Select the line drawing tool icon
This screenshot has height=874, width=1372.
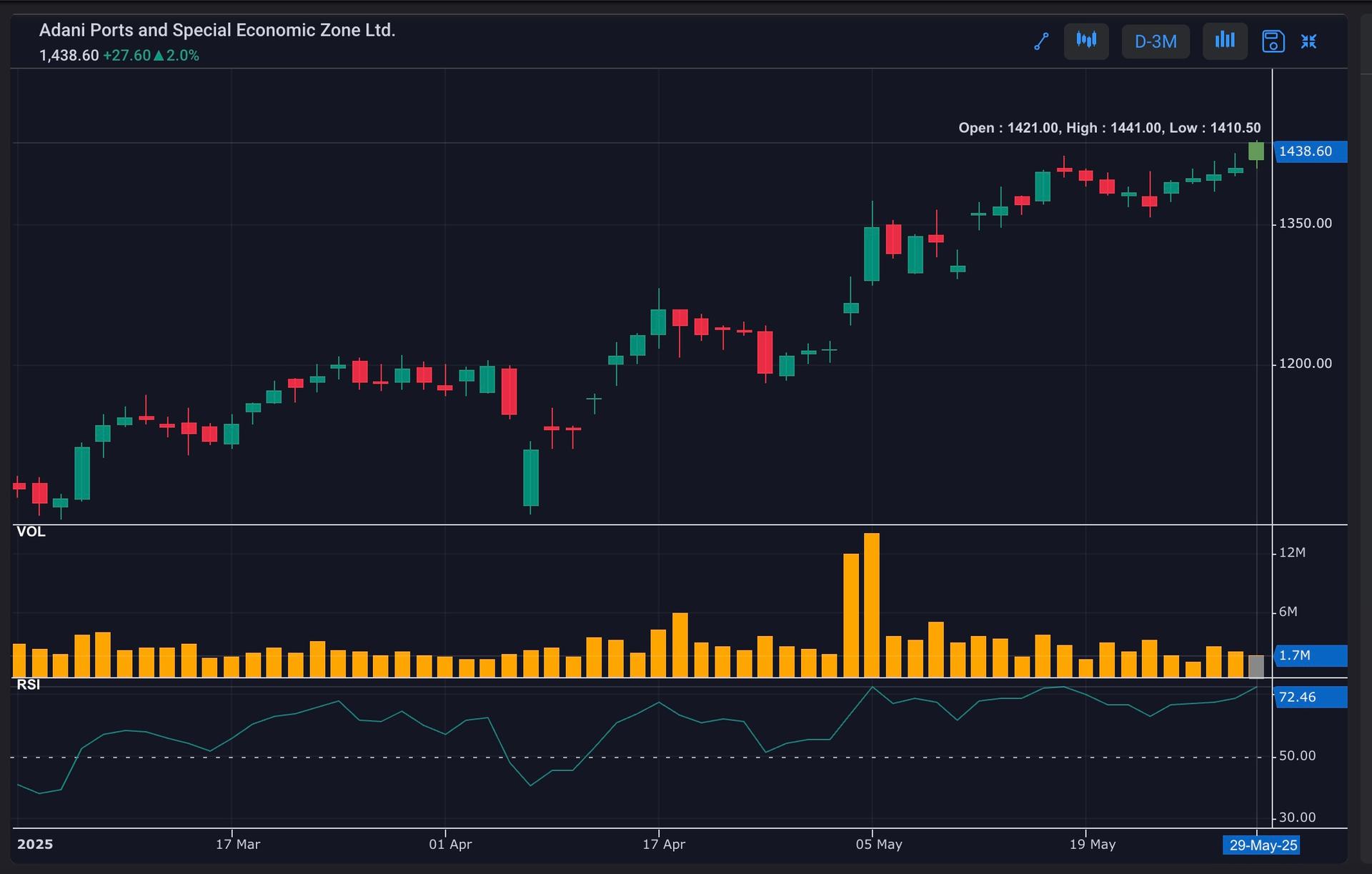[x=1041, y=41]
